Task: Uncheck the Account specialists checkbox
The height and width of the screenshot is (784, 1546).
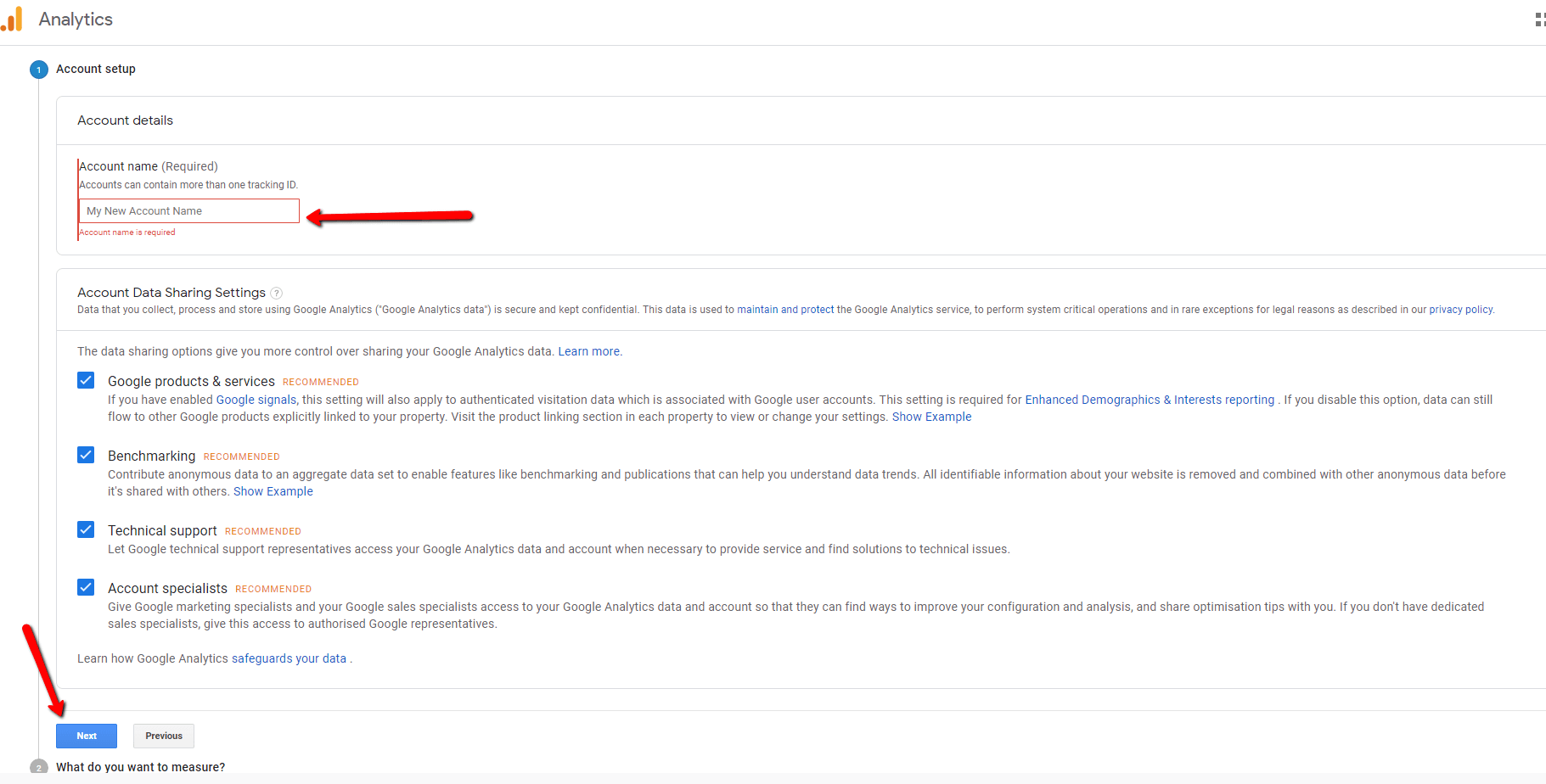Action: tap(86, 587)
